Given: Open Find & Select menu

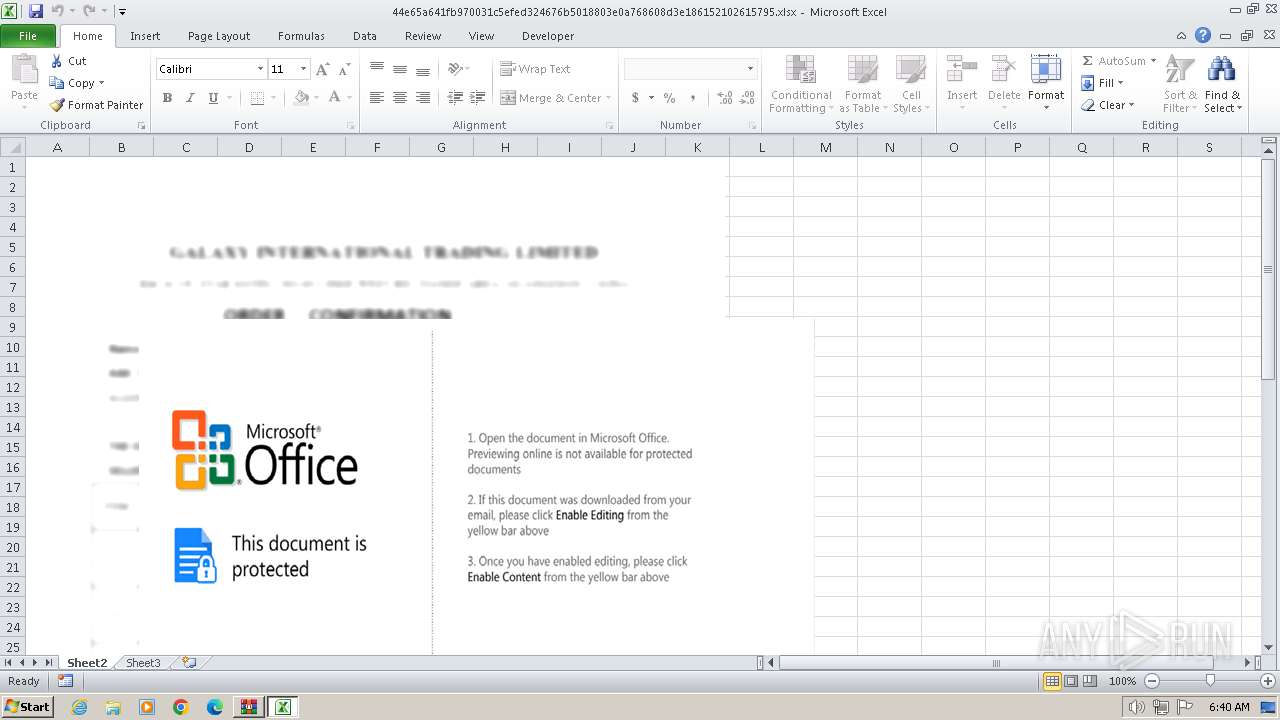Looking at the screenshot, I should (1222, 84).
